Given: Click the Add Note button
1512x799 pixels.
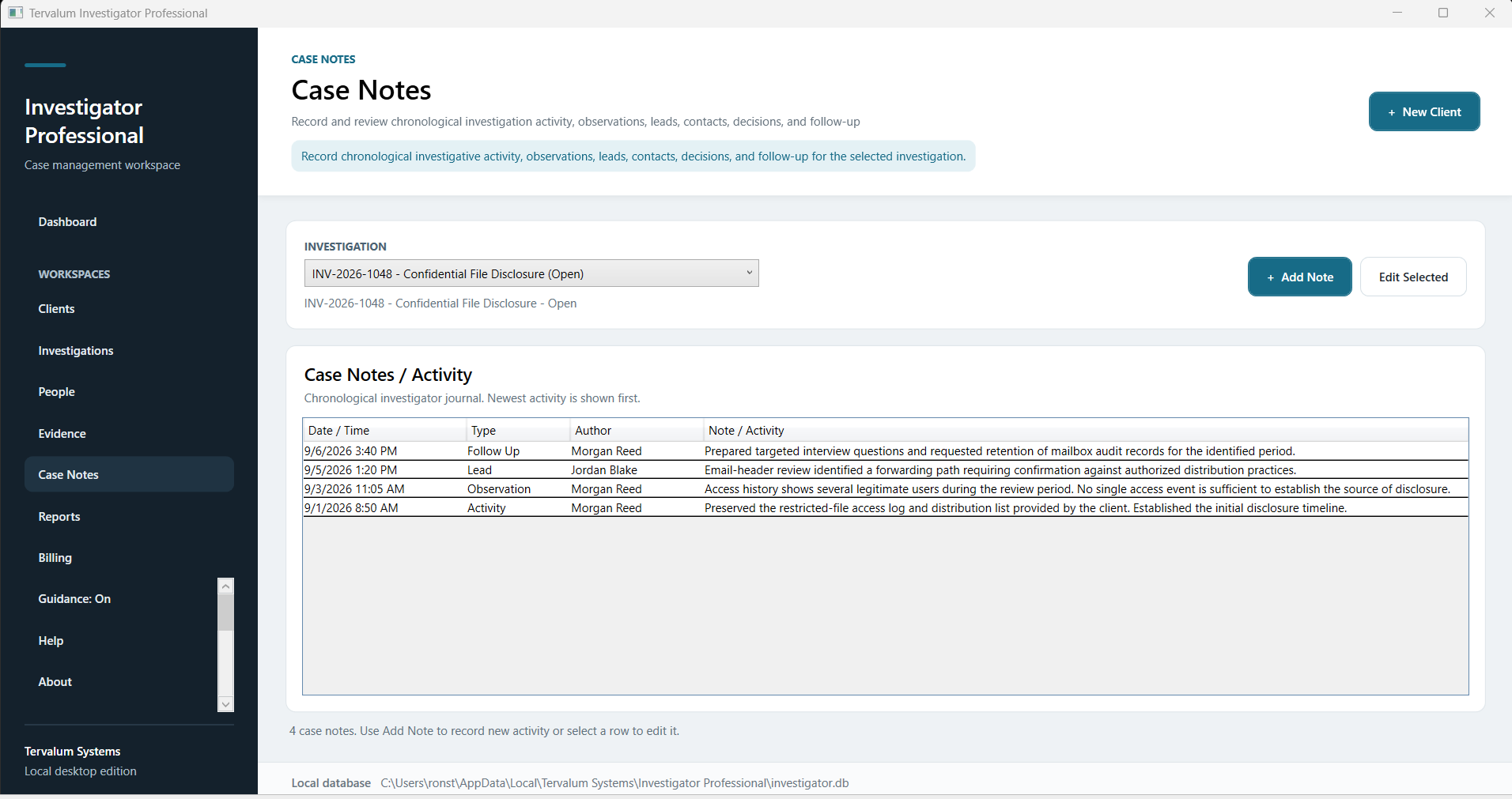Looking at the screenshot, I should [x=1299, y=277].
